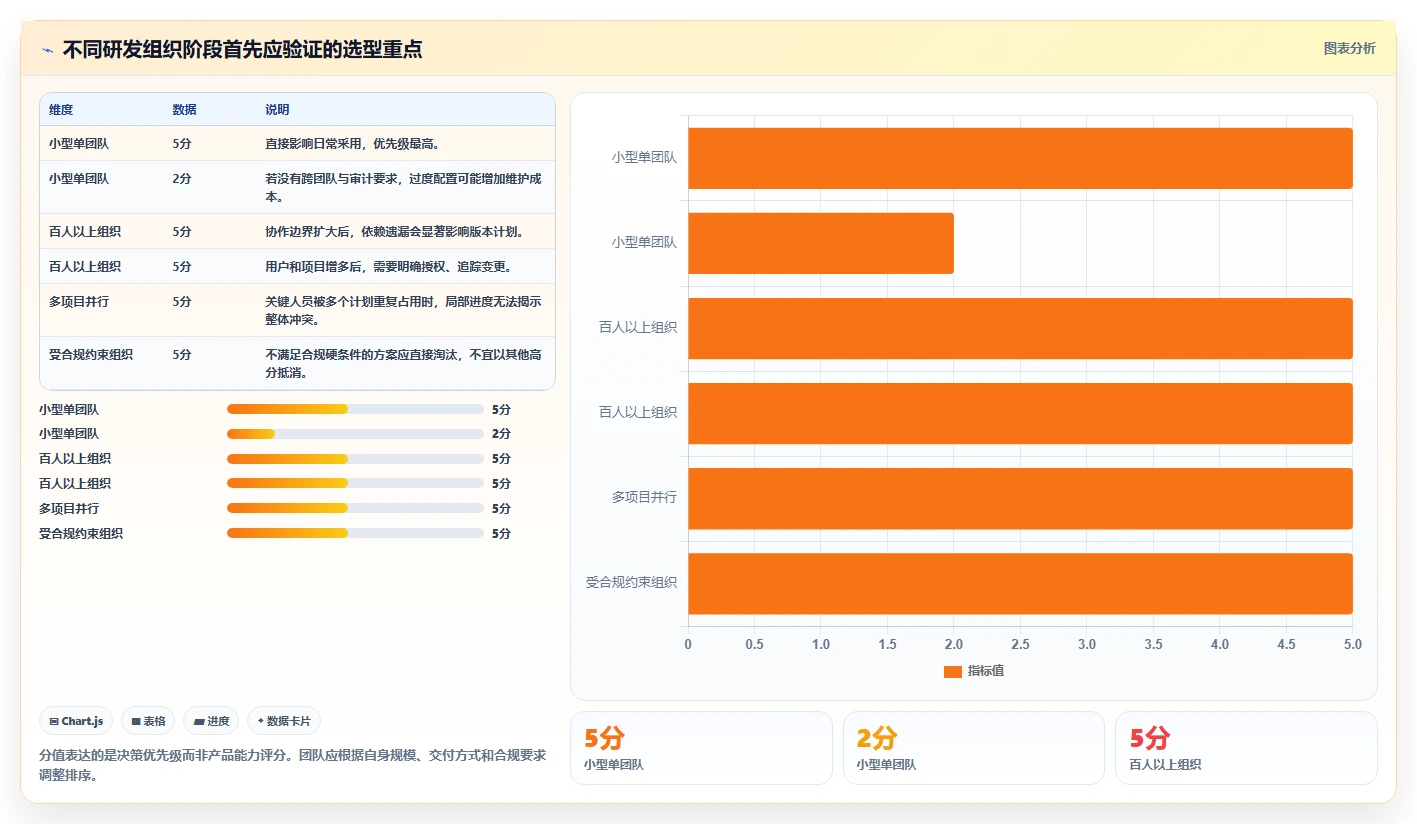
Task: Click the 指标值 legend label text
Action: (x=985, y=671)
